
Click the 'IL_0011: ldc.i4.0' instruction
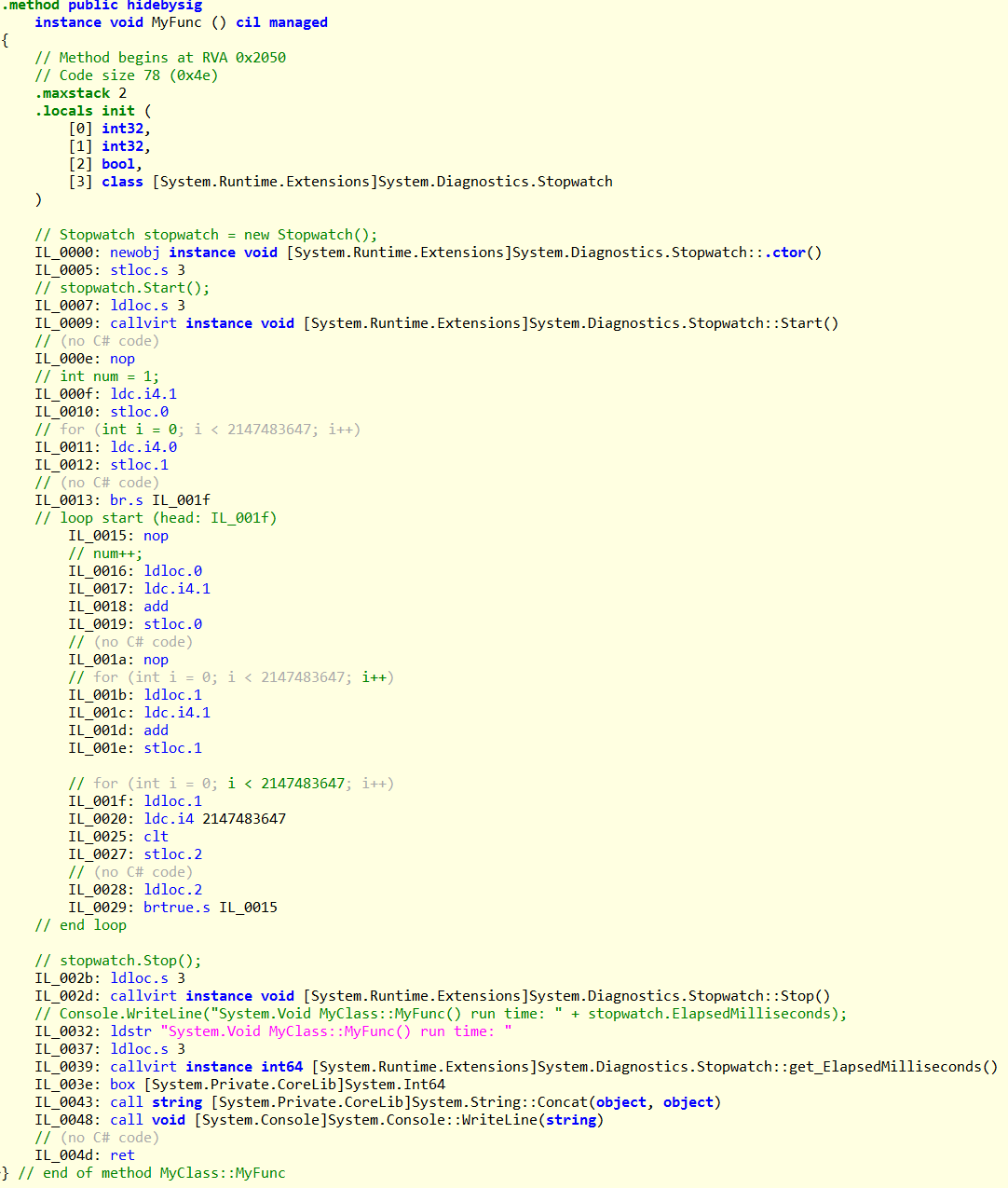[106, 447]
